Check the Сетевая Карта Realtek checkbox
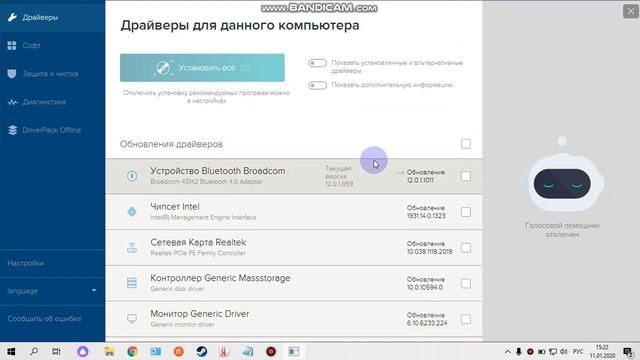Viewport: 640px width, 360px height. click(466, 248)
